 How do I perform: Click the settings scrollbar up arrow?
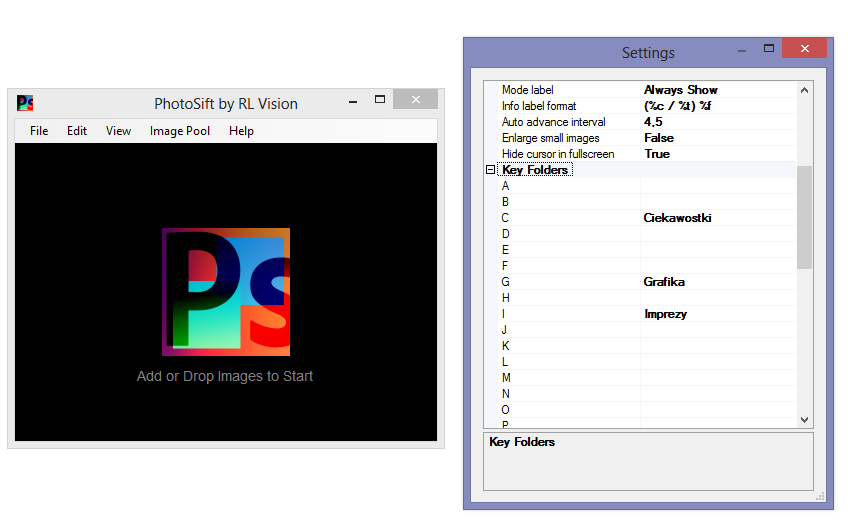click(x=804, y=90)
